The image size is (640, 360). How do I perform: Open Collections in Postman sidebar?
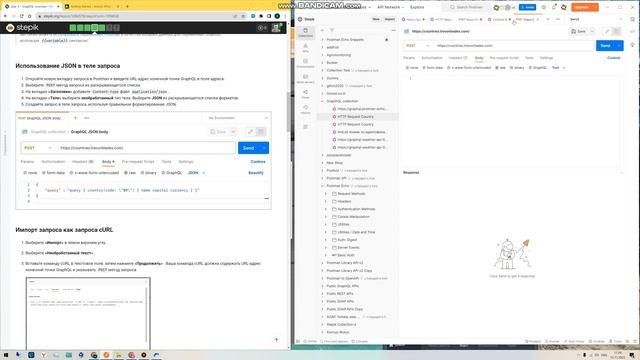click(305, 32)
